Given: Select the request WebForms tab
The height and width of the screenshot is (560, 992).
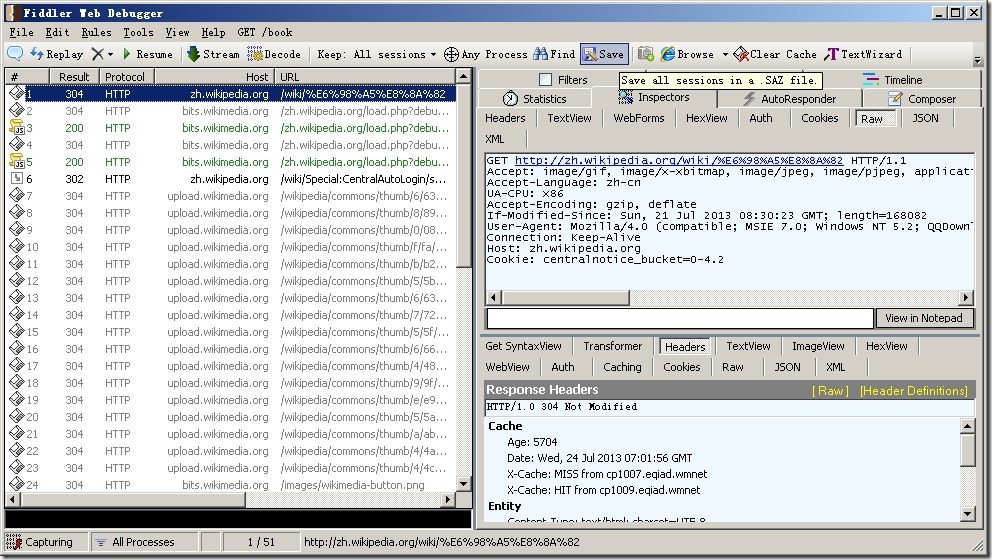Looking at the screenshot, I should [639, 118].
